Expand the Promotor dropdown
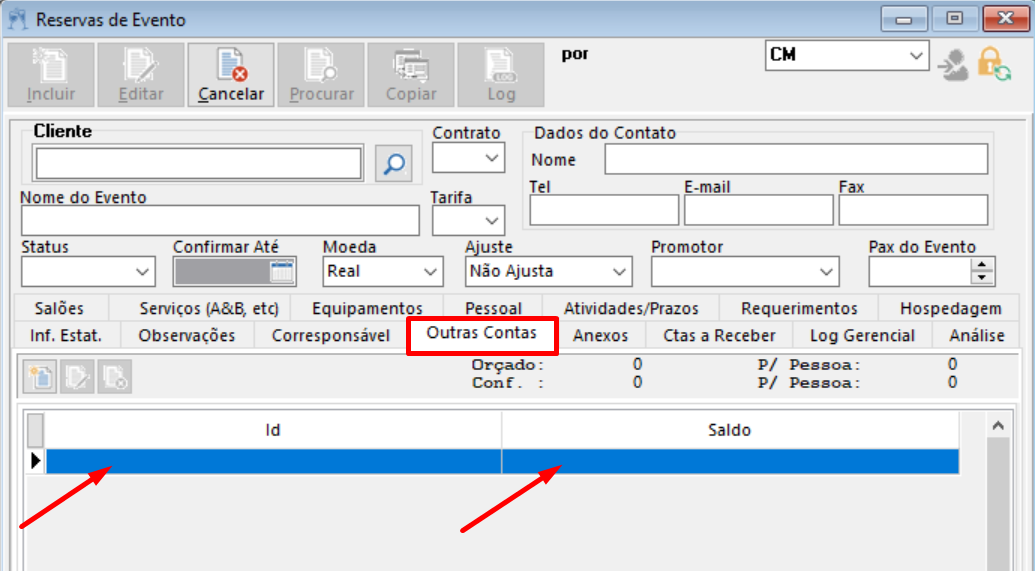Viewport: 1035px width, 571px height. (826, 271)
